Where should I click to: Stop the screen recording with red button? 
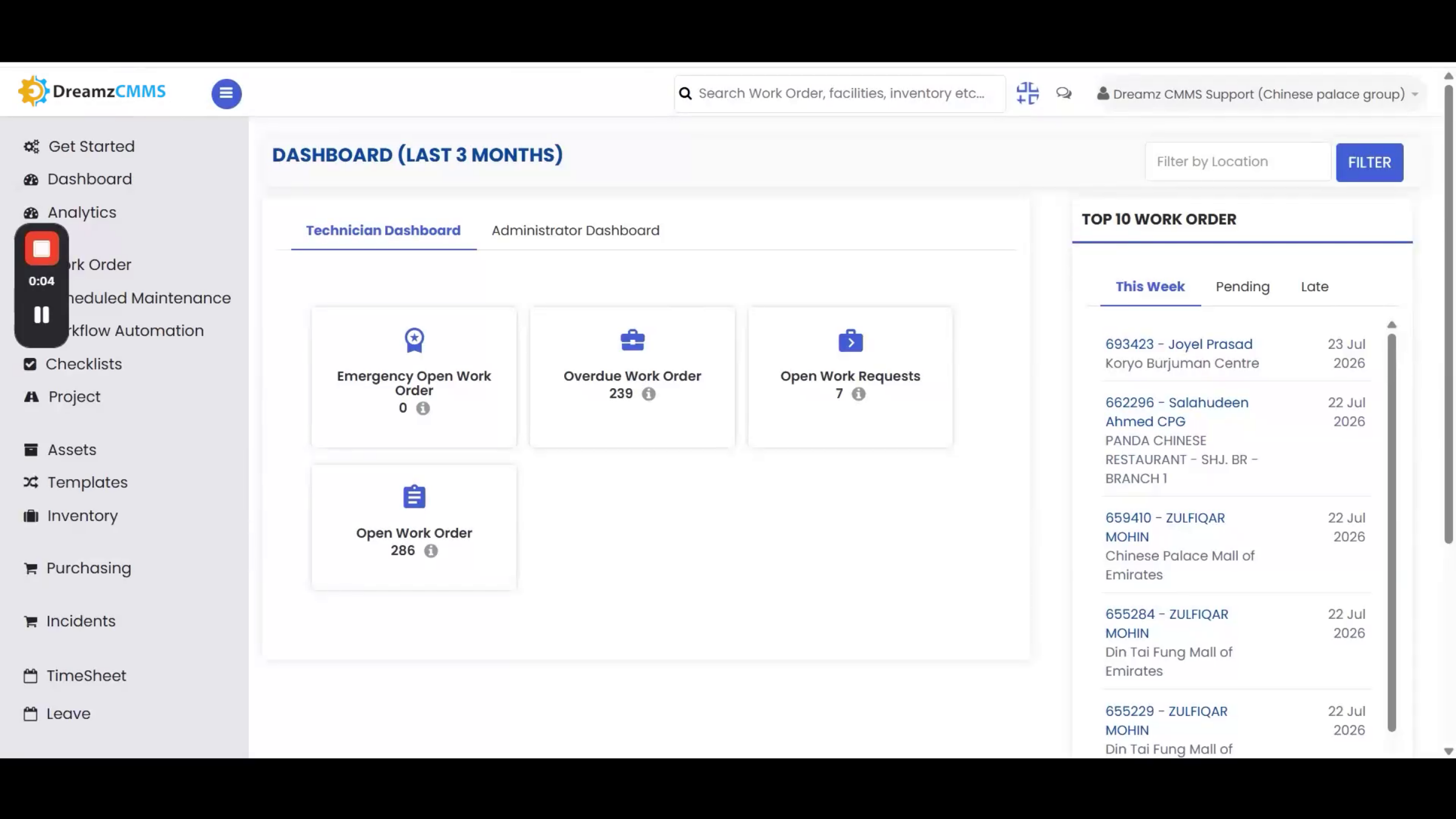pyautogui.click(x=42, y=249)
